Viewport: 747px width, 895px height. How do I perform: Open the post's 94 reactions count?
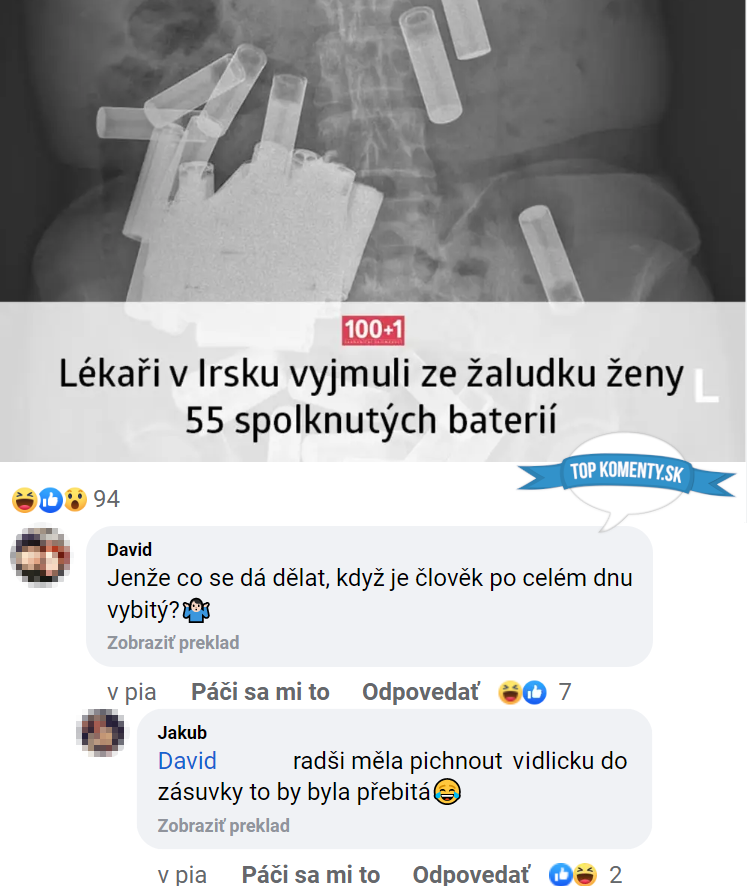tap(107, 499)
